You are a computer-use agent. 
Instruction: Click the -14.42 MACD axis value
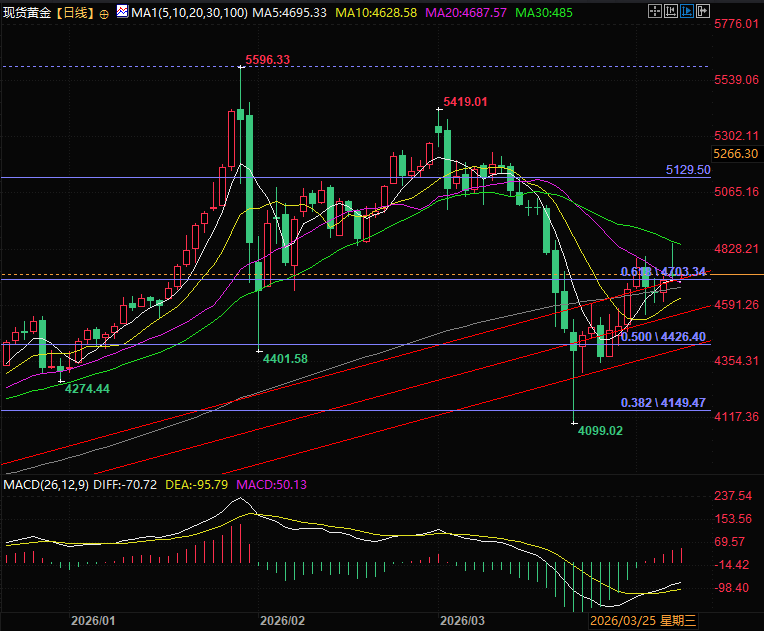731,565
